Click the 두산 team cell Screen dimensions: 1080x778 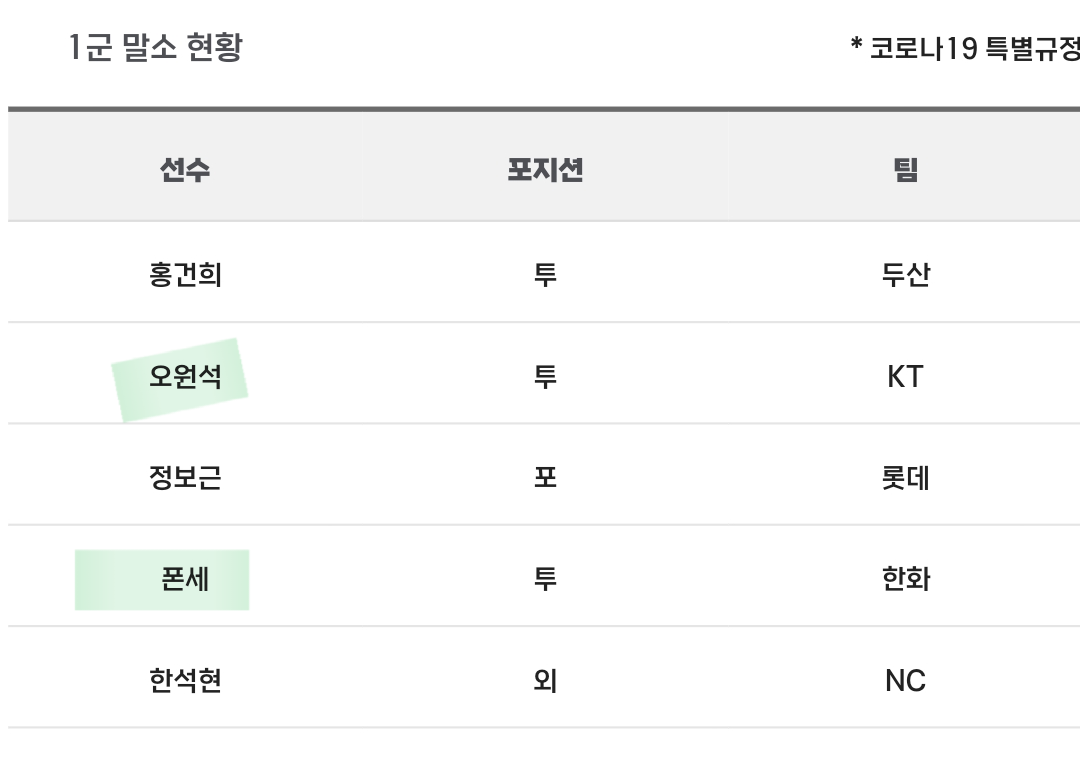click(x=906, y=275)
